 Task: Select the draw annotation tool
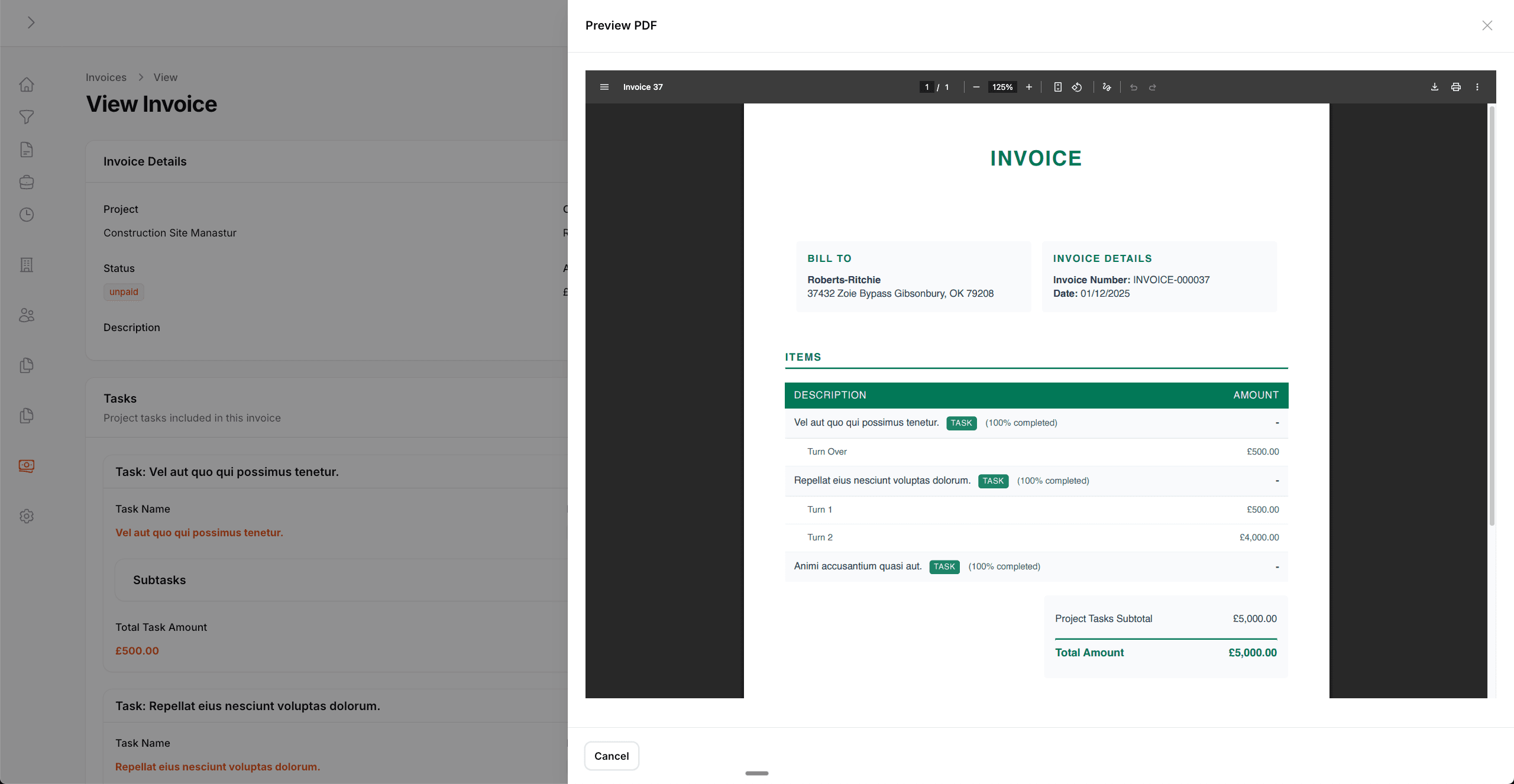tap(1107, 87)
